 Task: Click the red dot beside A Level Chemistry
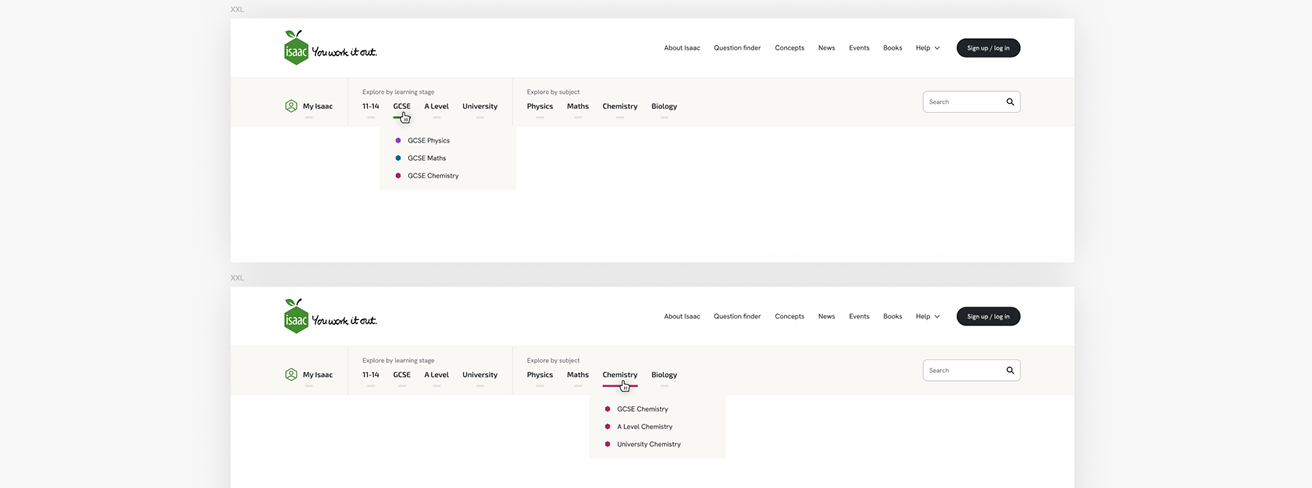(x=607, y=426)
